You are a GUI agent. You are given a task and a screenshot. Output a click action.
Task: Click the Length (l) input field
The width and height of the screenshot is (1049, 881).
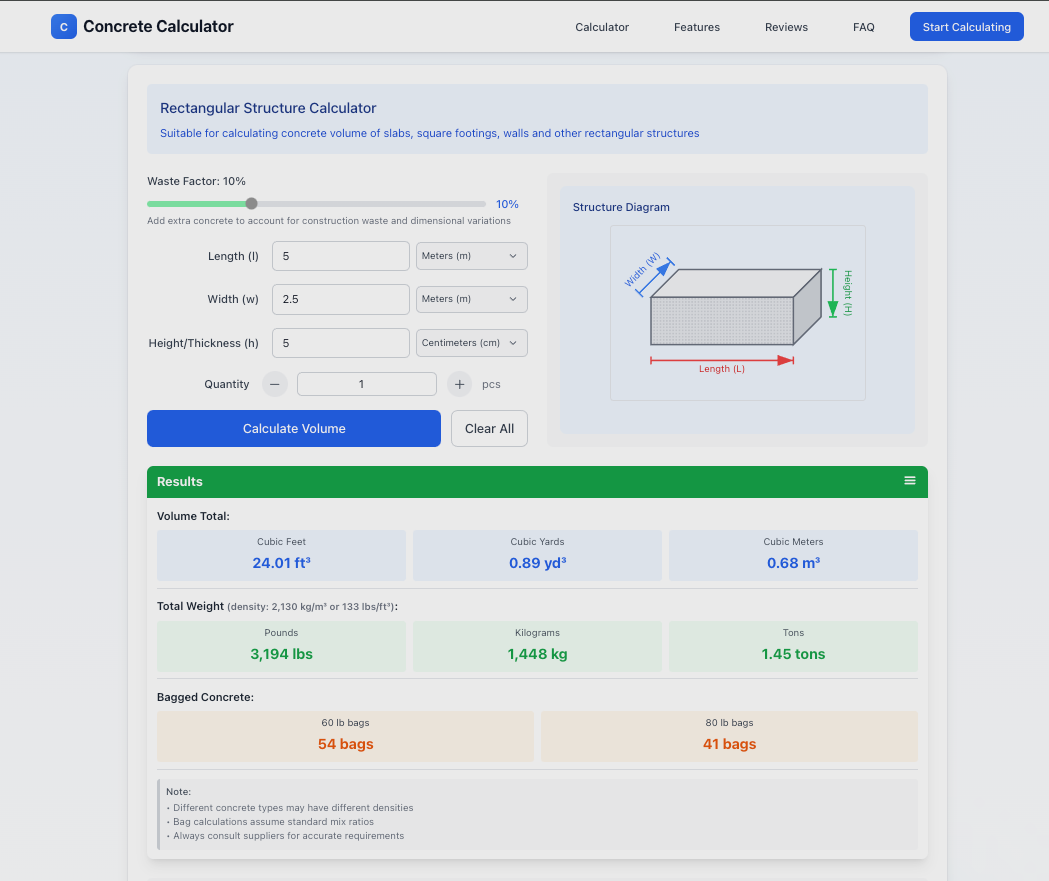(340, 256)
